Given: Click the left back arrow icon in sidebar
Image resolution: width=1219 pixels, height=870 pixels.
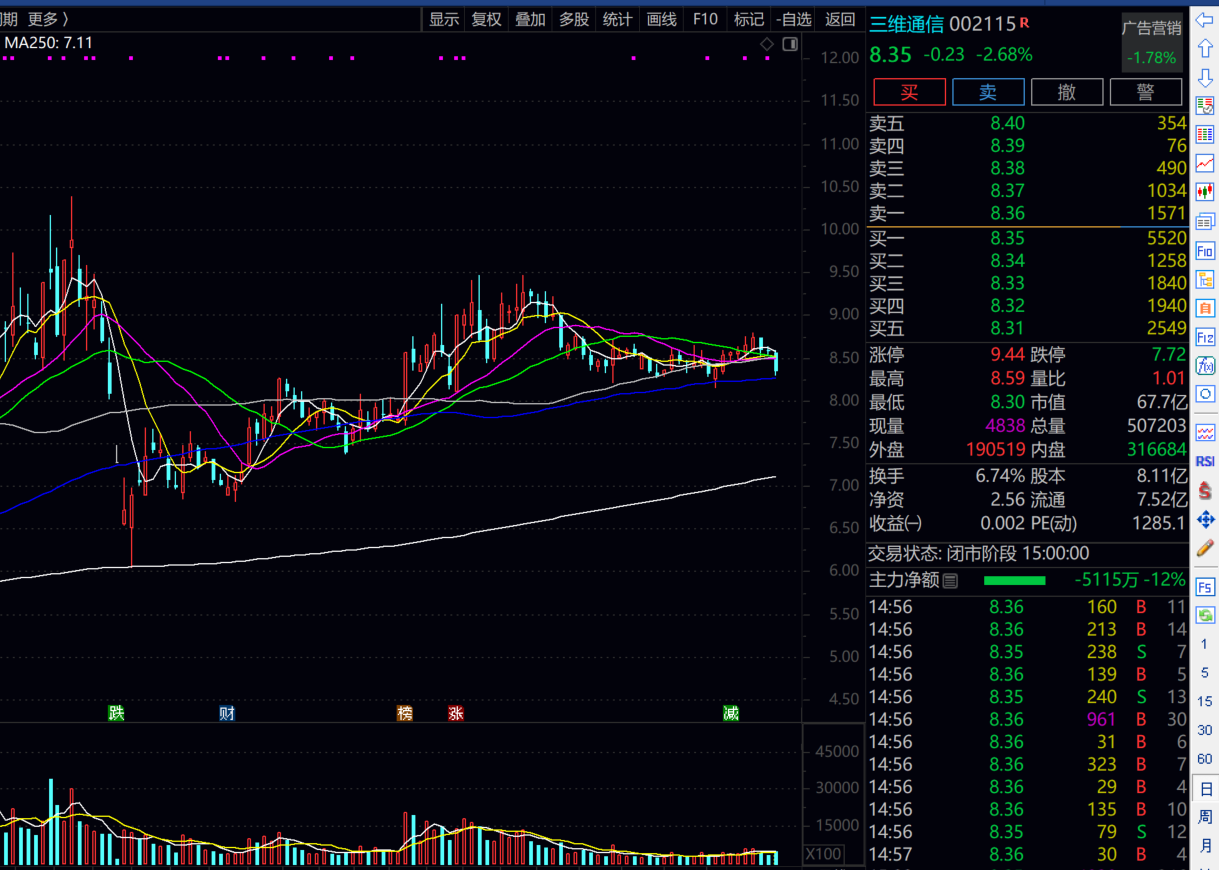Looking at the screenshot, I should tap(1205, 20).
